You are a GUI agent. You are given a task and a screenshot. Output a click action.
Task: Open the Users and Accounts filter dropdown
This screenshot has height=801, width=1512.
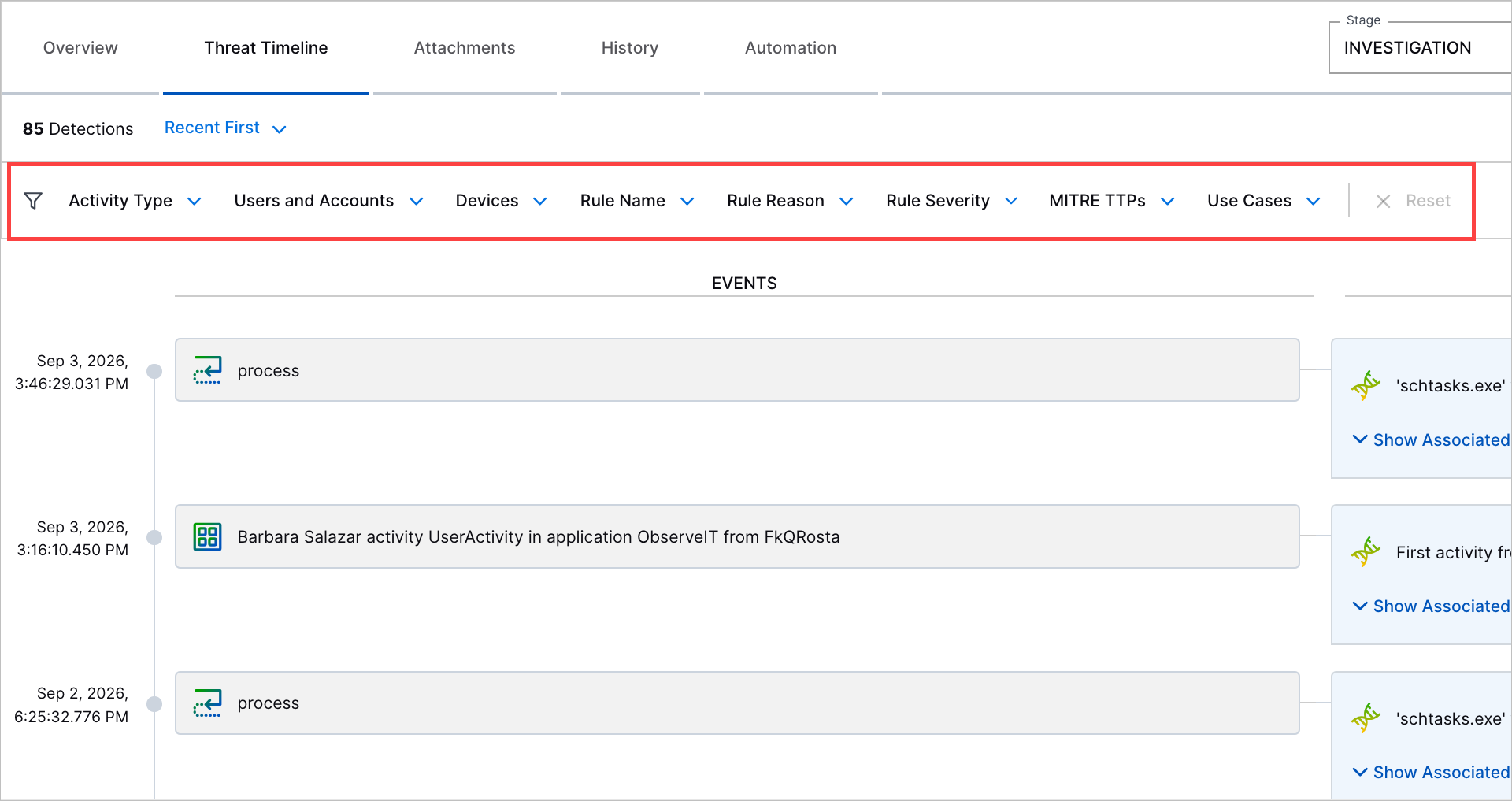click(x=329, y=201)
